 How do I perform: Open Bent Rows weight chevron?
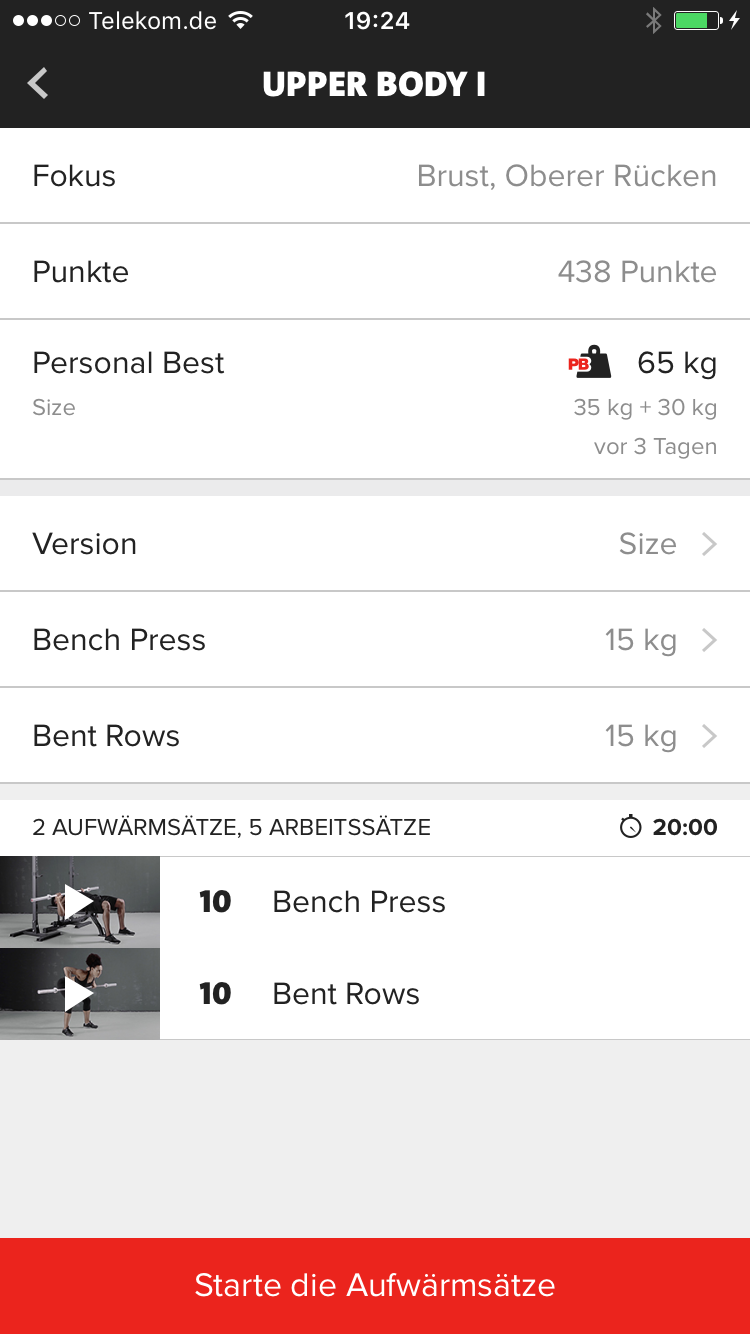pyautogui.click(x=709, y=736)
